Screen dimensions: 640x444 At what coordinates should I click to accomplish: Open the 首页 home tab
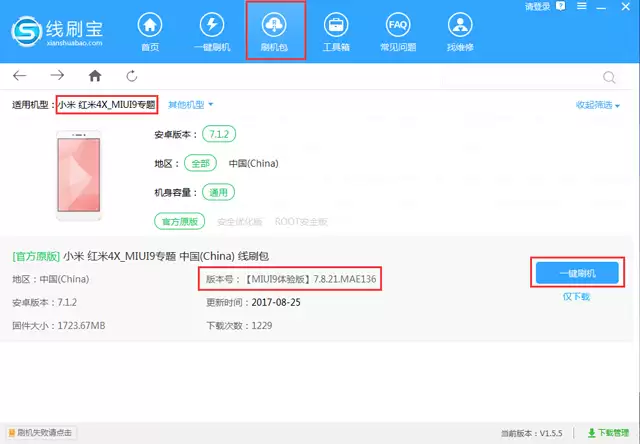pos(150,32)
